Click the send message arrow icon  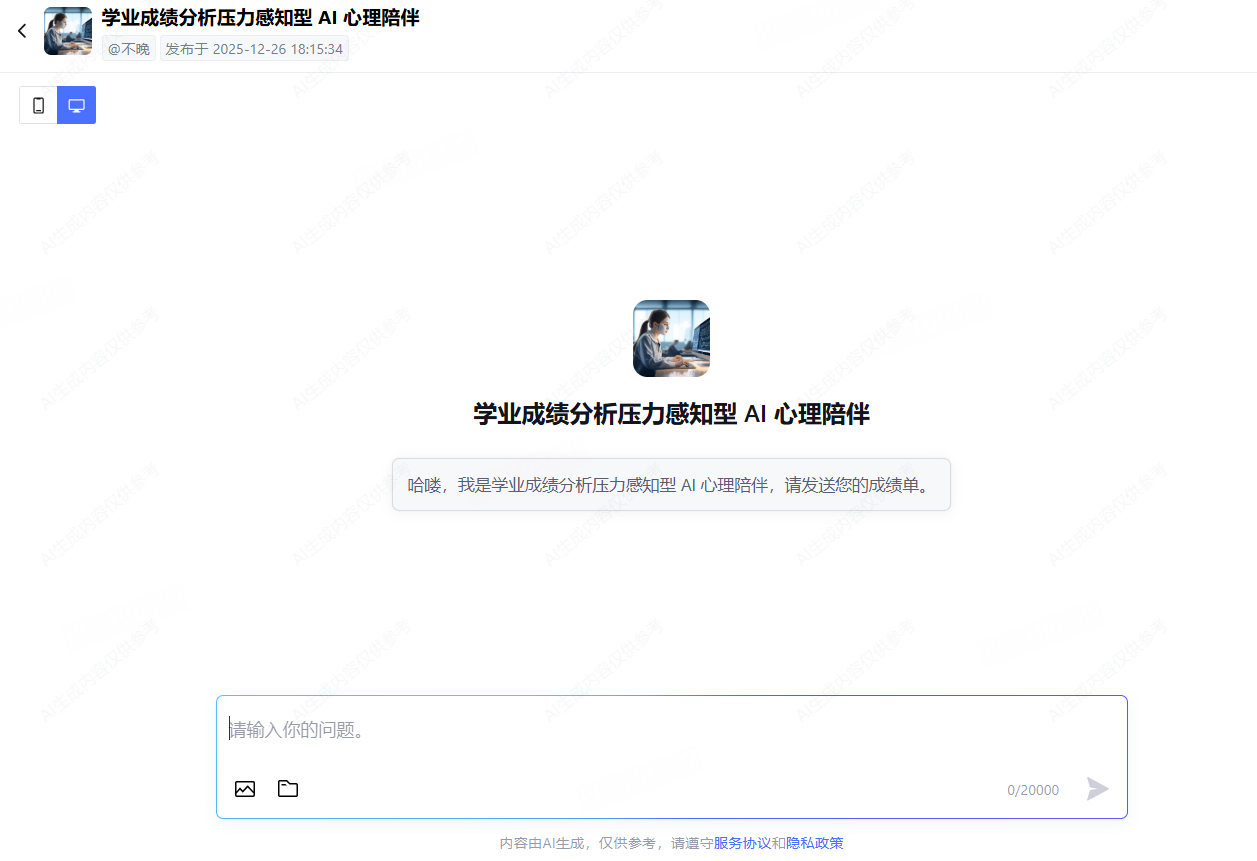(1097, 789)
